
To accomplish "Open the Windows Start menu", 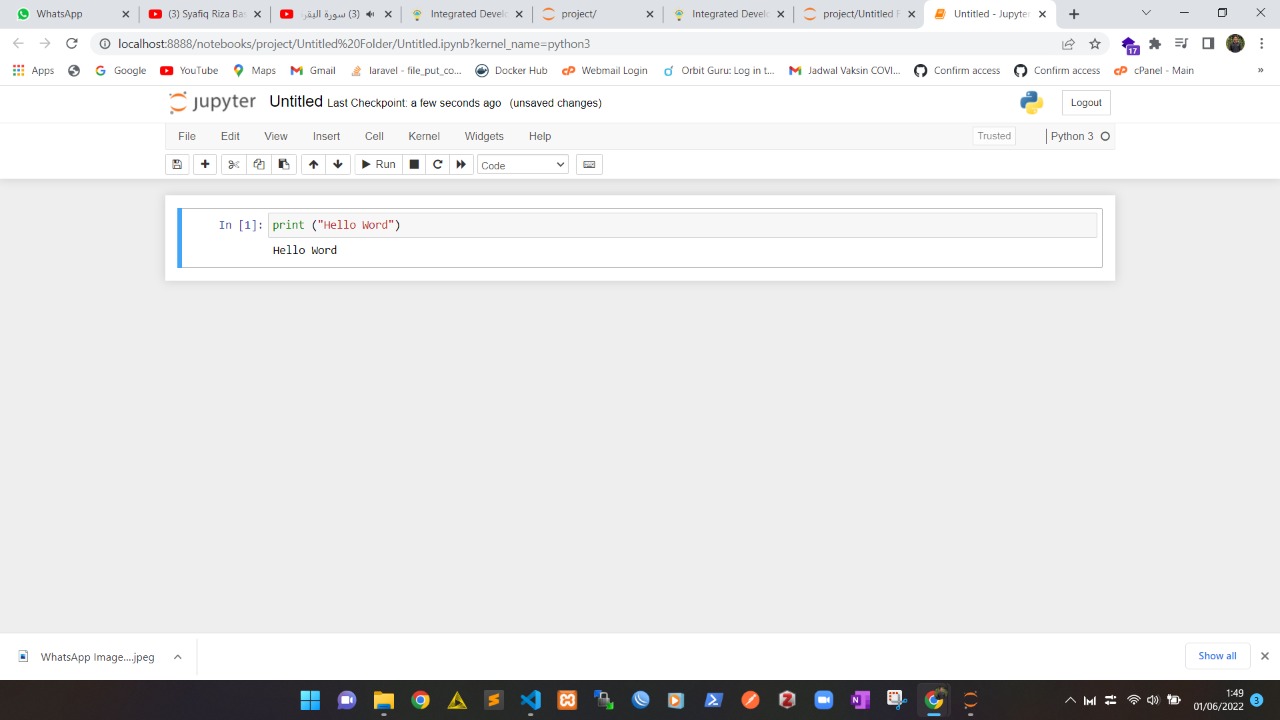I will (x=310, y=700).
